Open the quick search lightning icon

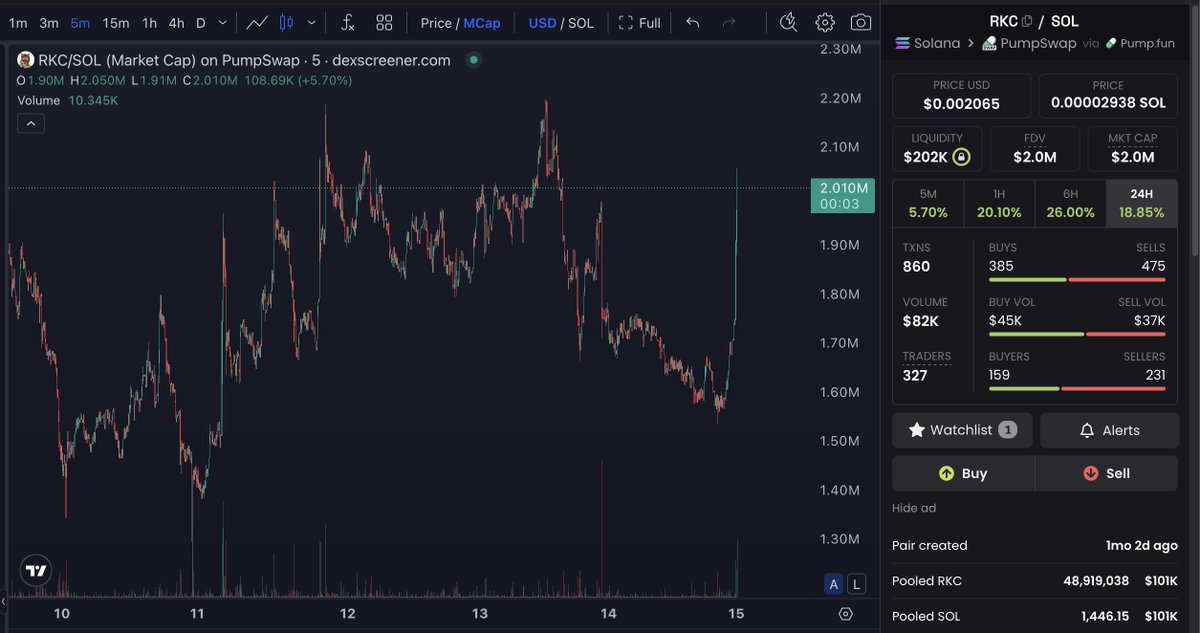click(788, 22)
